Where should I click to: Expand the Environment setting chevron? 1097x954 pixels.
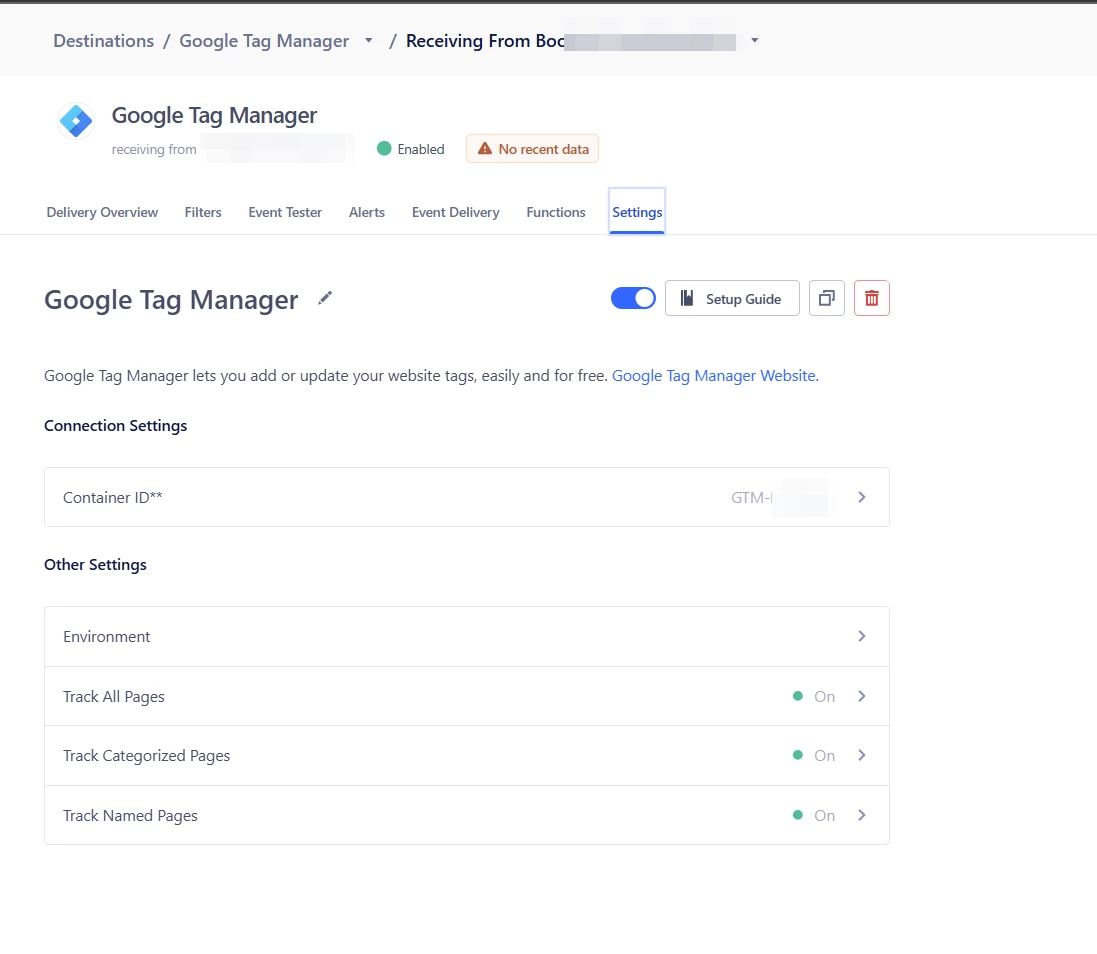click(x=862, y=636)
